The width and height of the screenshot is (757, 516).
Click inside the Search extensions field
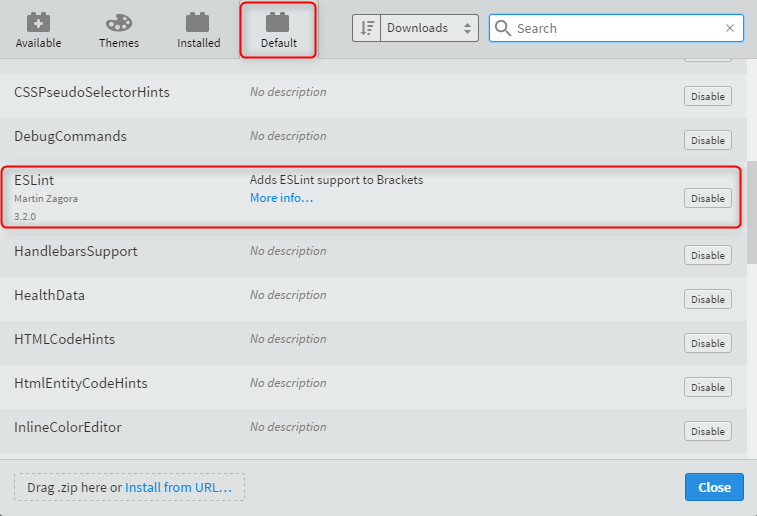[617, 28]
